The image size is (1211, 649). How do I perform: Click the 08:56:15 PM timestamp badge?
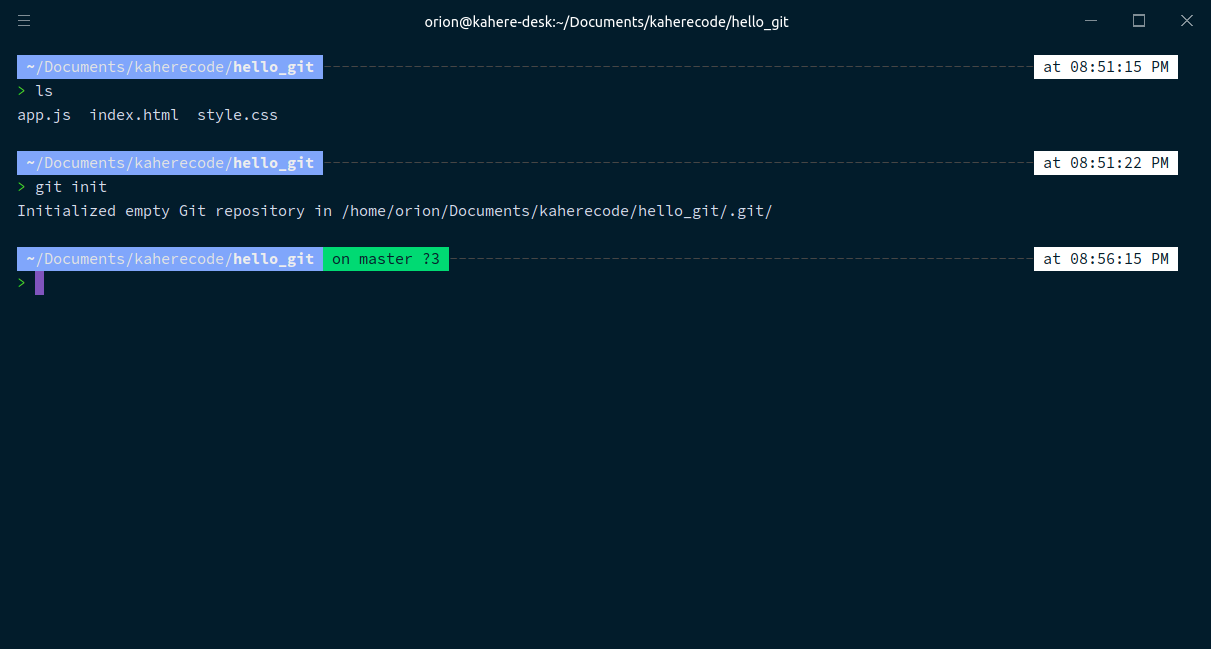1105,259
